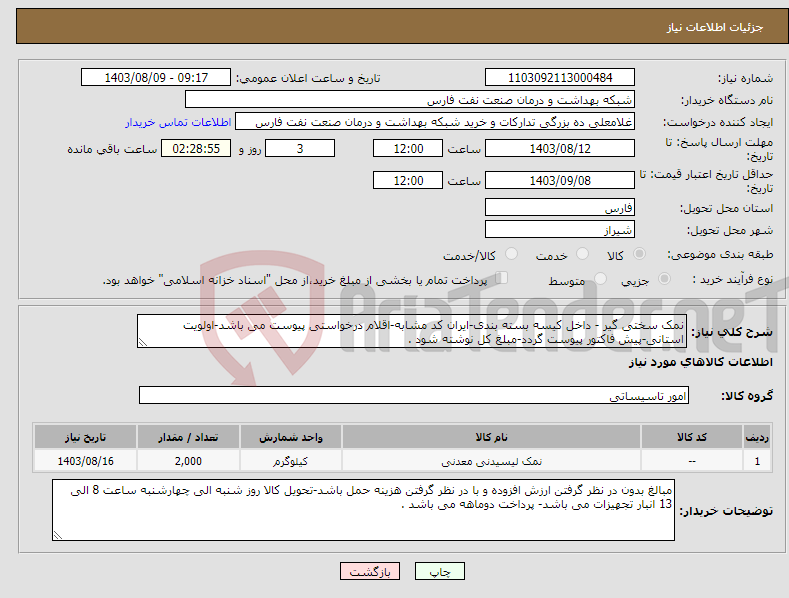Click the بازگشت (back) button
This screenshot has width=789, height=598.
(370, 571)
